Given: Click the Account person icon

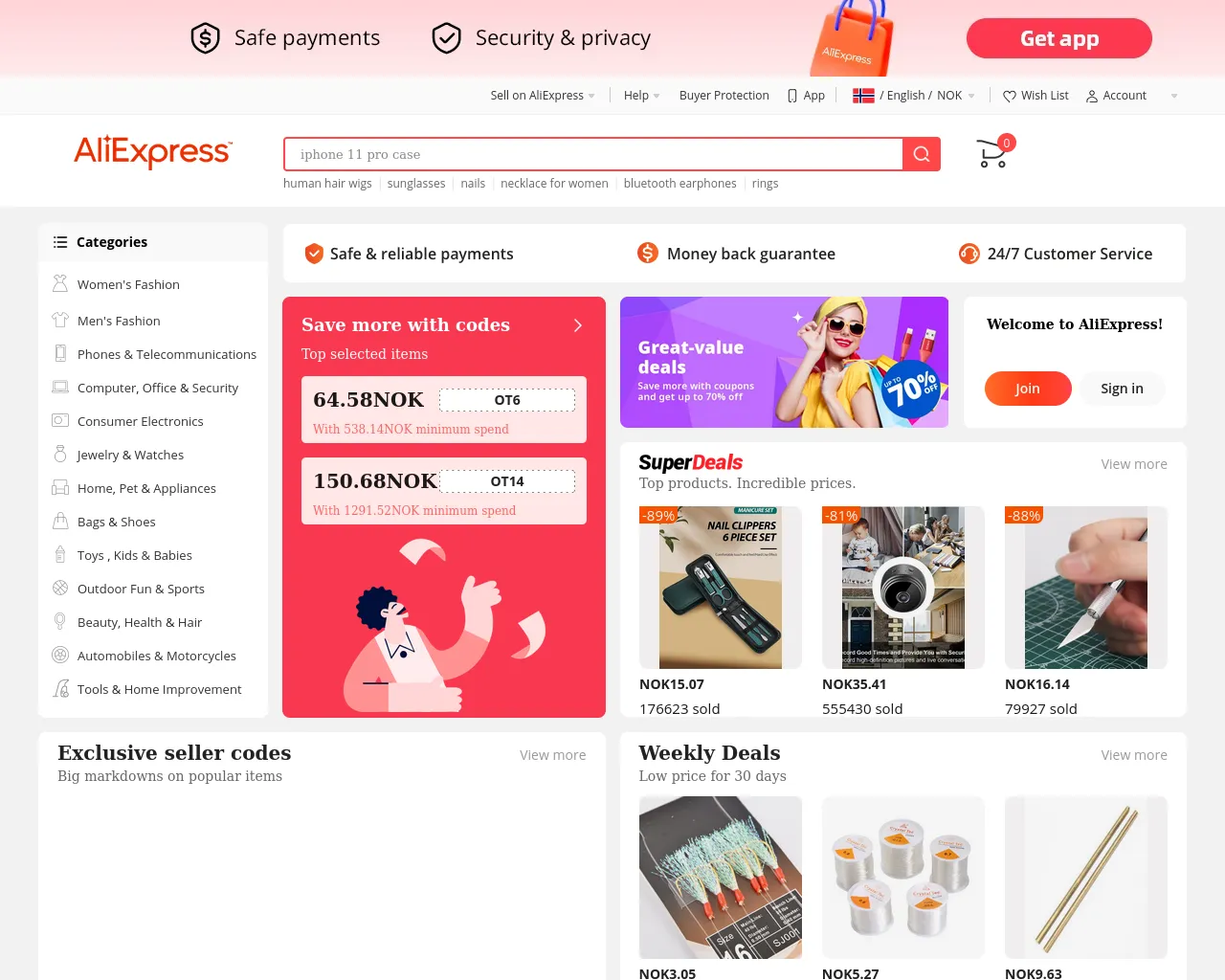Looking at the screenshot, I should [1092, 96].
